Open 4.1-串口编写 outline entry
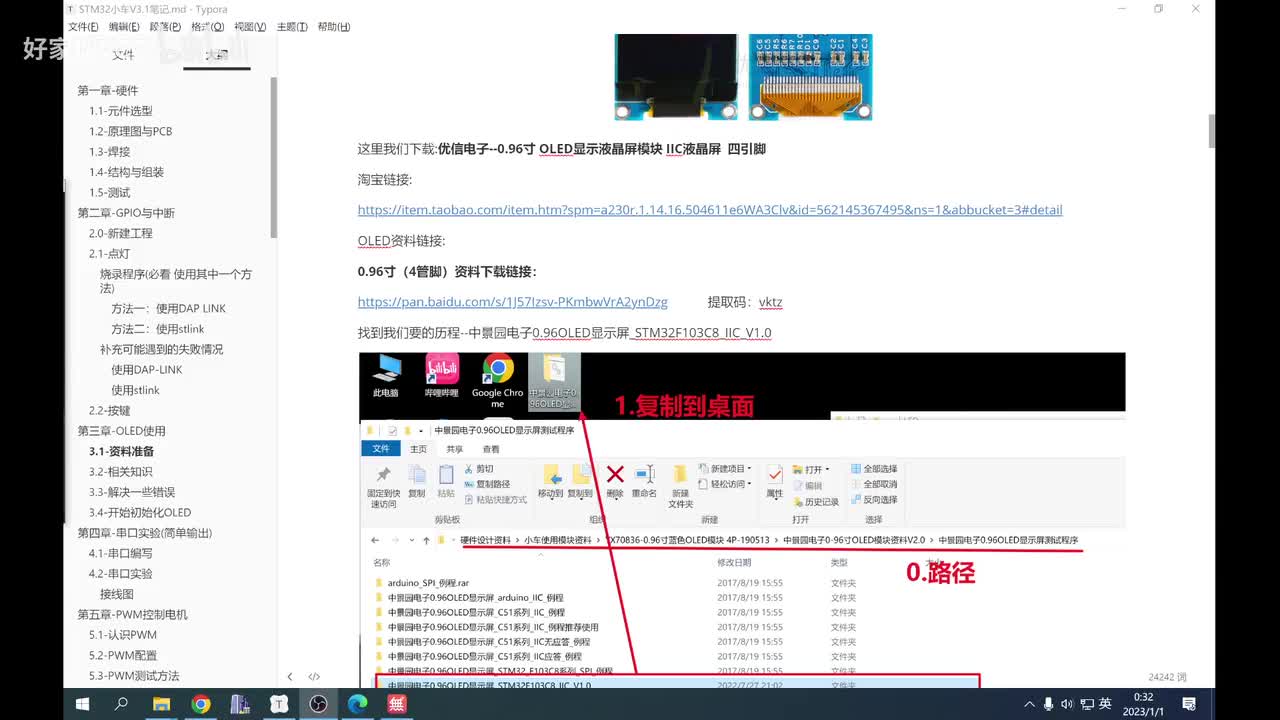 (121, 554)
